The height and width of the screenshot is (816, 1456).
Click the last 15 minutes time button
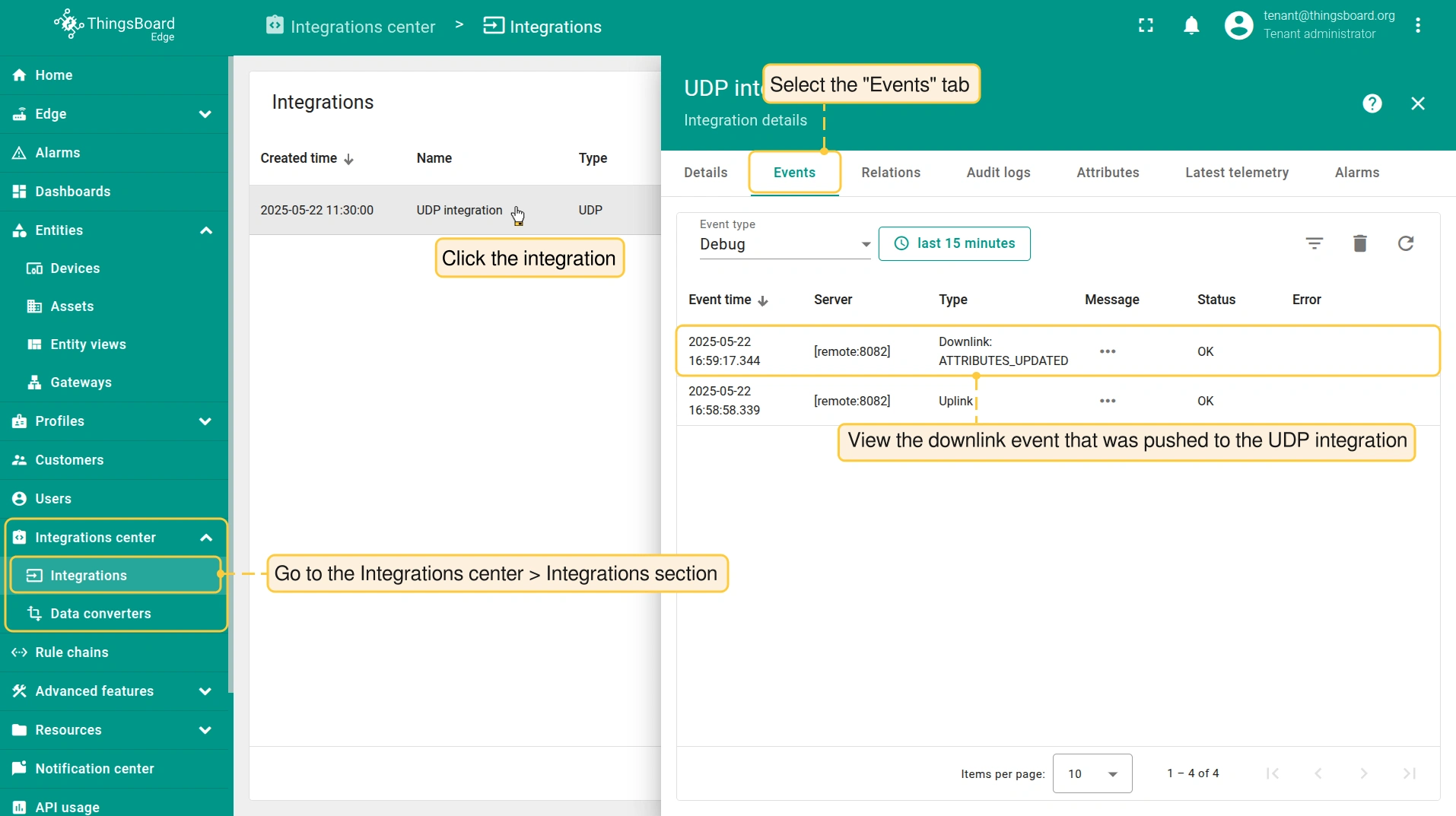click(x=954, y=243)
